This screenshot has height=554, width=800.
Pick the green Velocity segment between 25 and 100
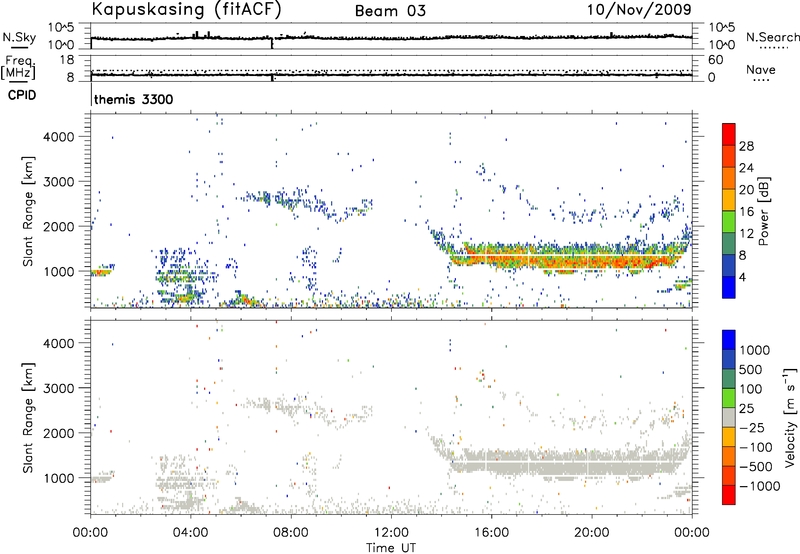pos(729,398)
